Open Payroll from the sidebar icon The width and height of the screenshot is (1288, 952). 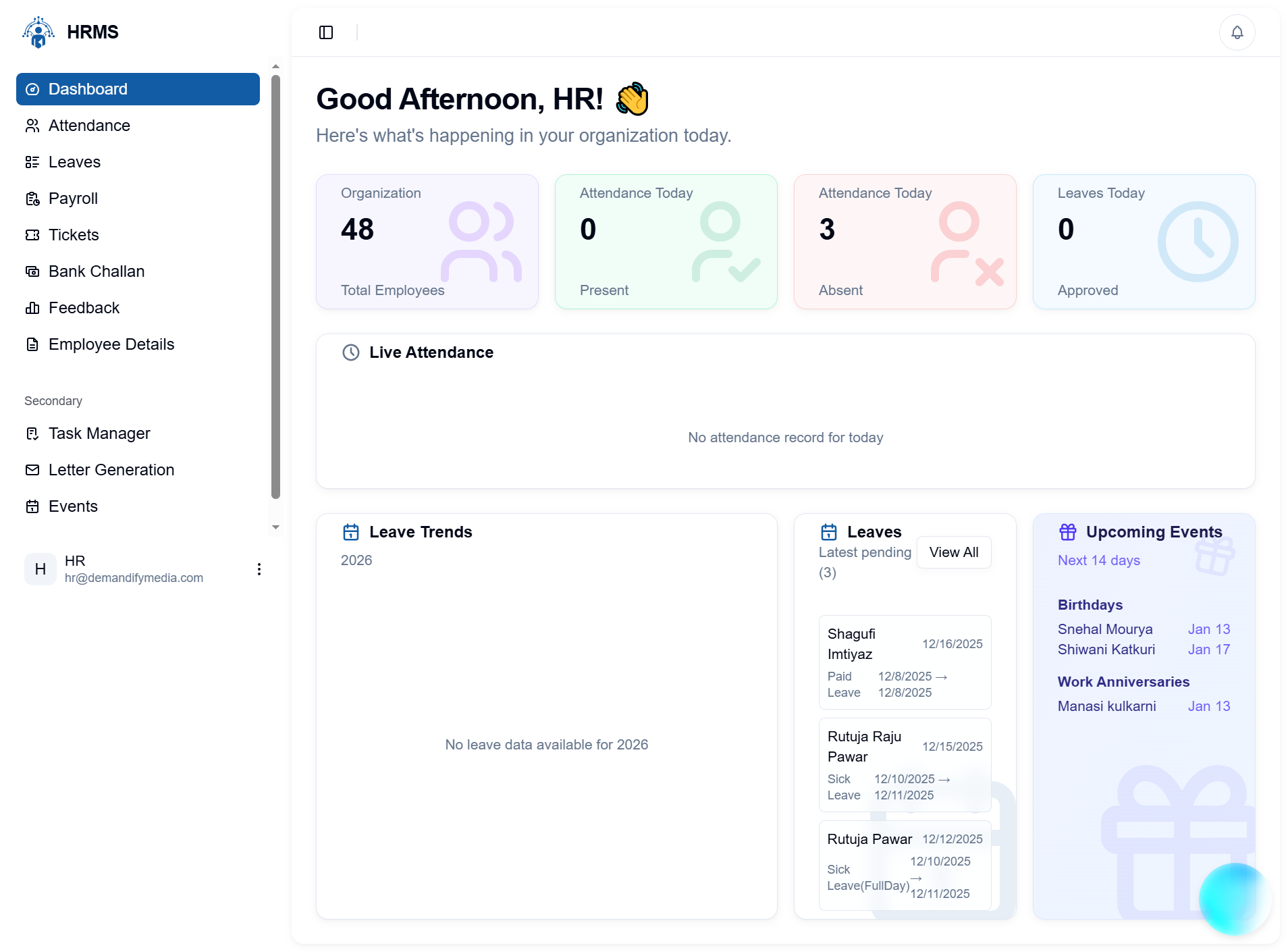click(32, 199)
